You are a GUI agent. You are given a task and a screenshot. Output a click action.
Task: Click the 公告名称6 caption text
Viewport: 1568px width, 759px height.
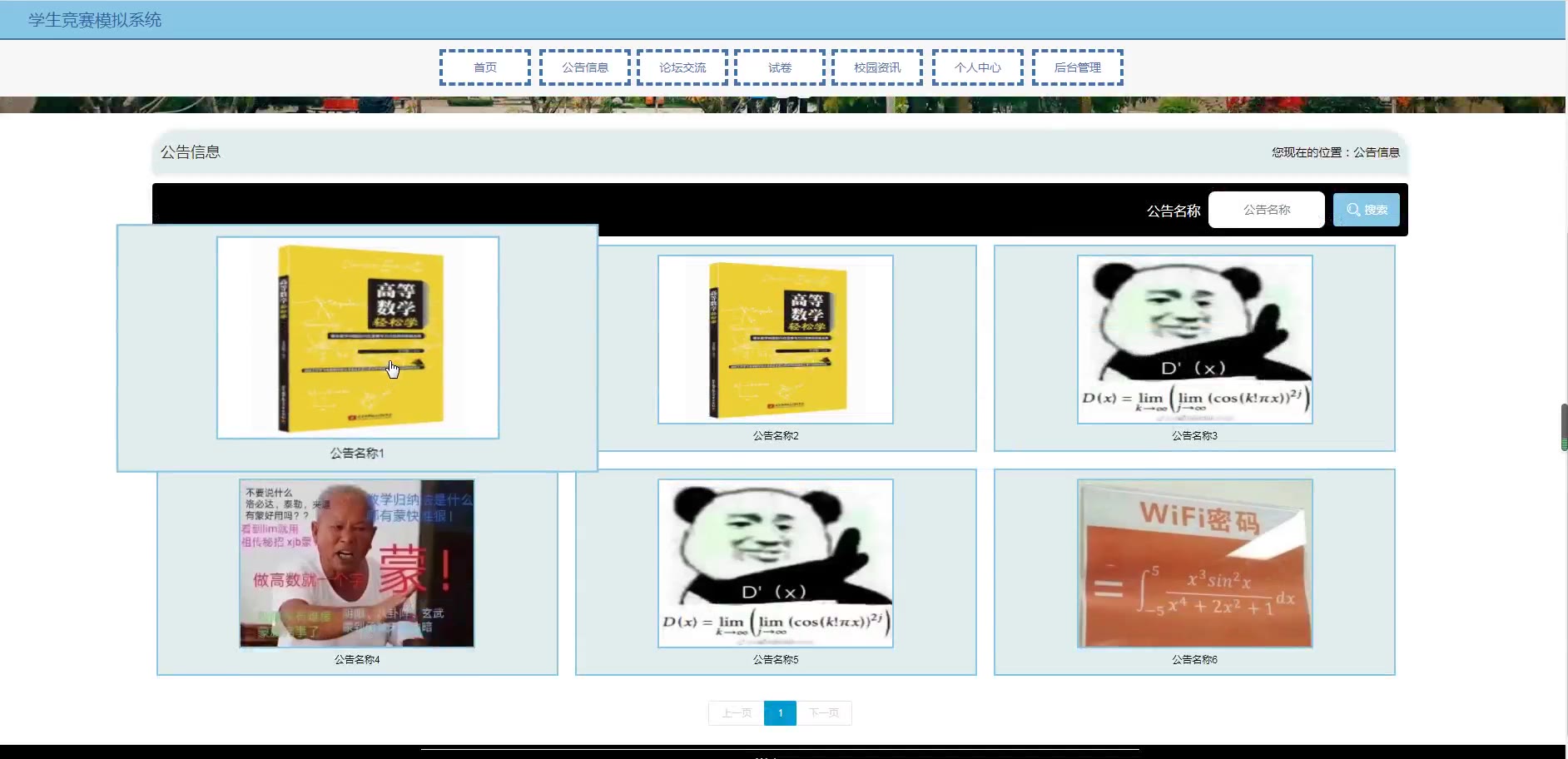click(x=1195, y=659)
